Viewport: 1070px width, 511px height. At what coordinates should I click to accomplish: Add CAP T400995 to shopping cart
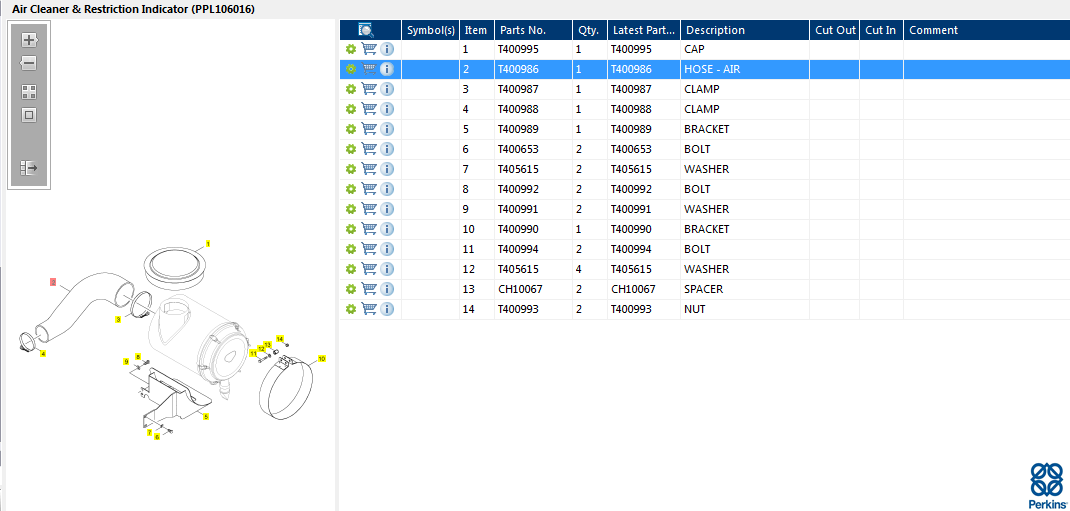[369, 49]
